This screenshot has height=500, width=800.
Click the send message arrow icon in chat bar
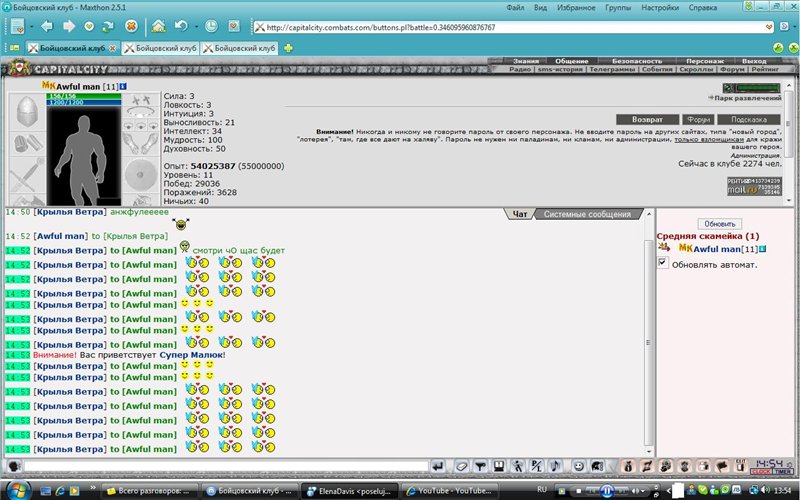[x=438, y=466]
